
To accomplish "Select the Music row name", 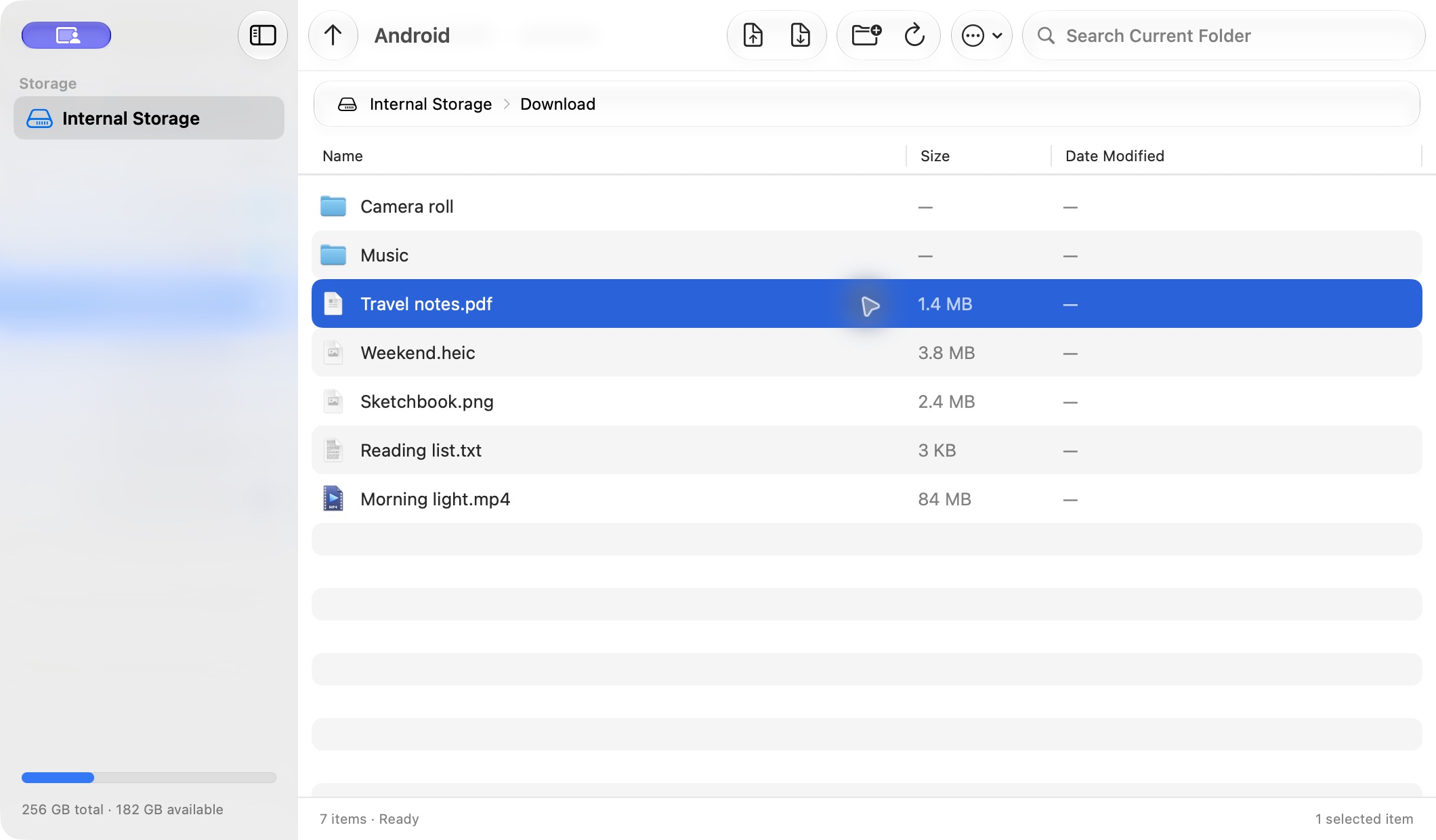I will point(384,255).
